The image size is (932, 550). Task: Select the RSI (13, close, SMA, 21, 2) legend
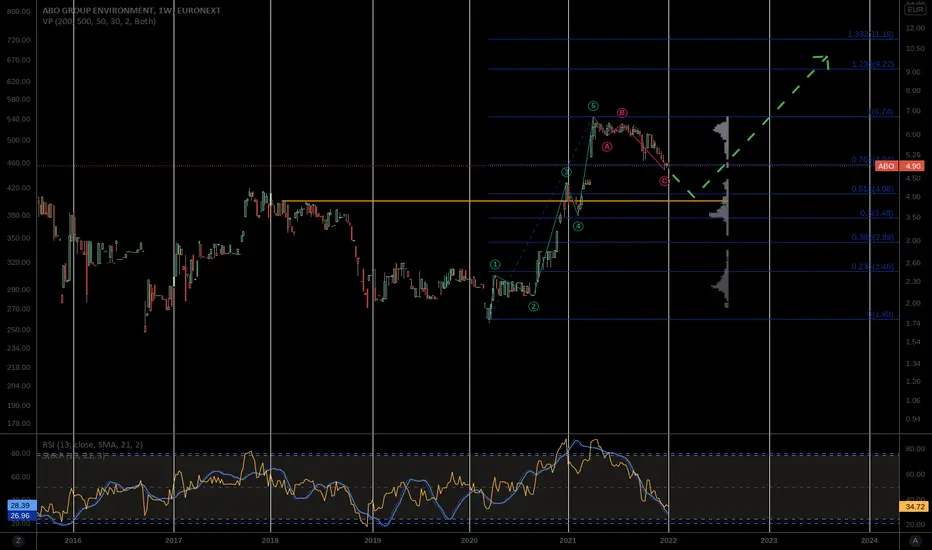[93, 445]
